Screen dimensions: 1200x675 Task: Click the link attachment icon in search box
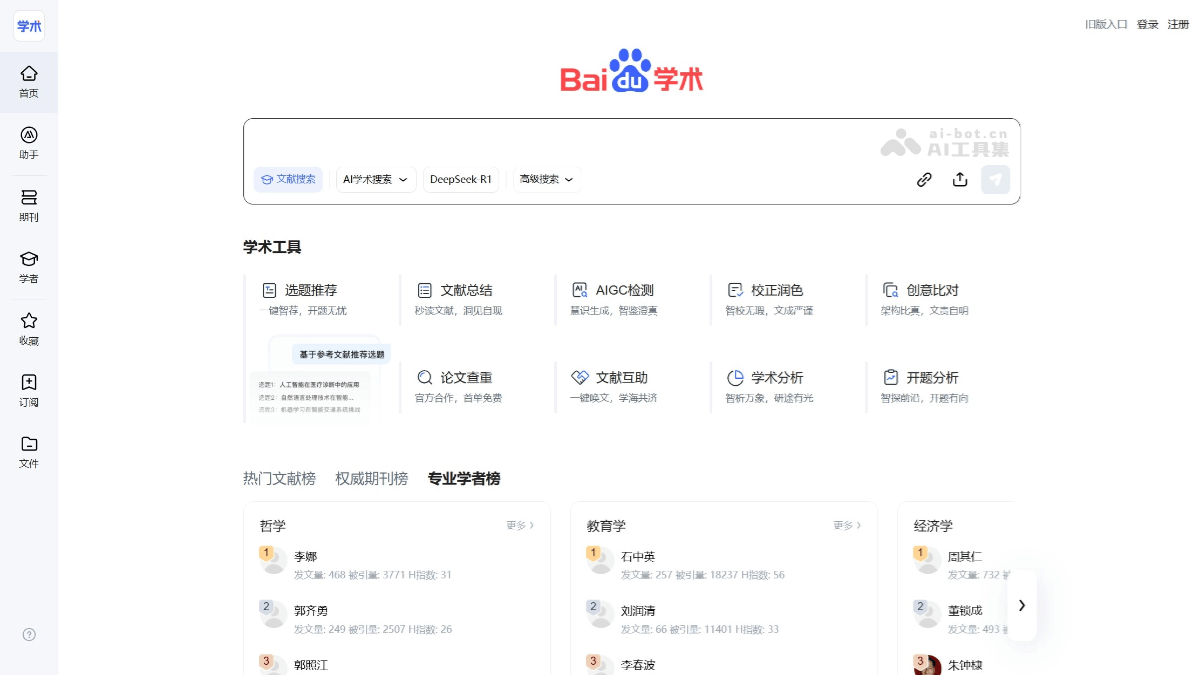(x=924, y=180)
